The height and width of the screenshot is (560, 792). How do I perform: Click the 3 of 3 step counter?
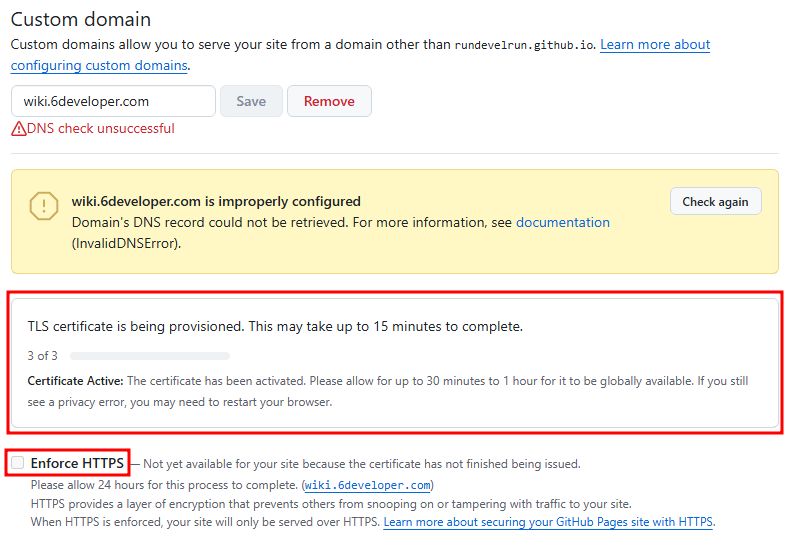click(x=42, y=356)
